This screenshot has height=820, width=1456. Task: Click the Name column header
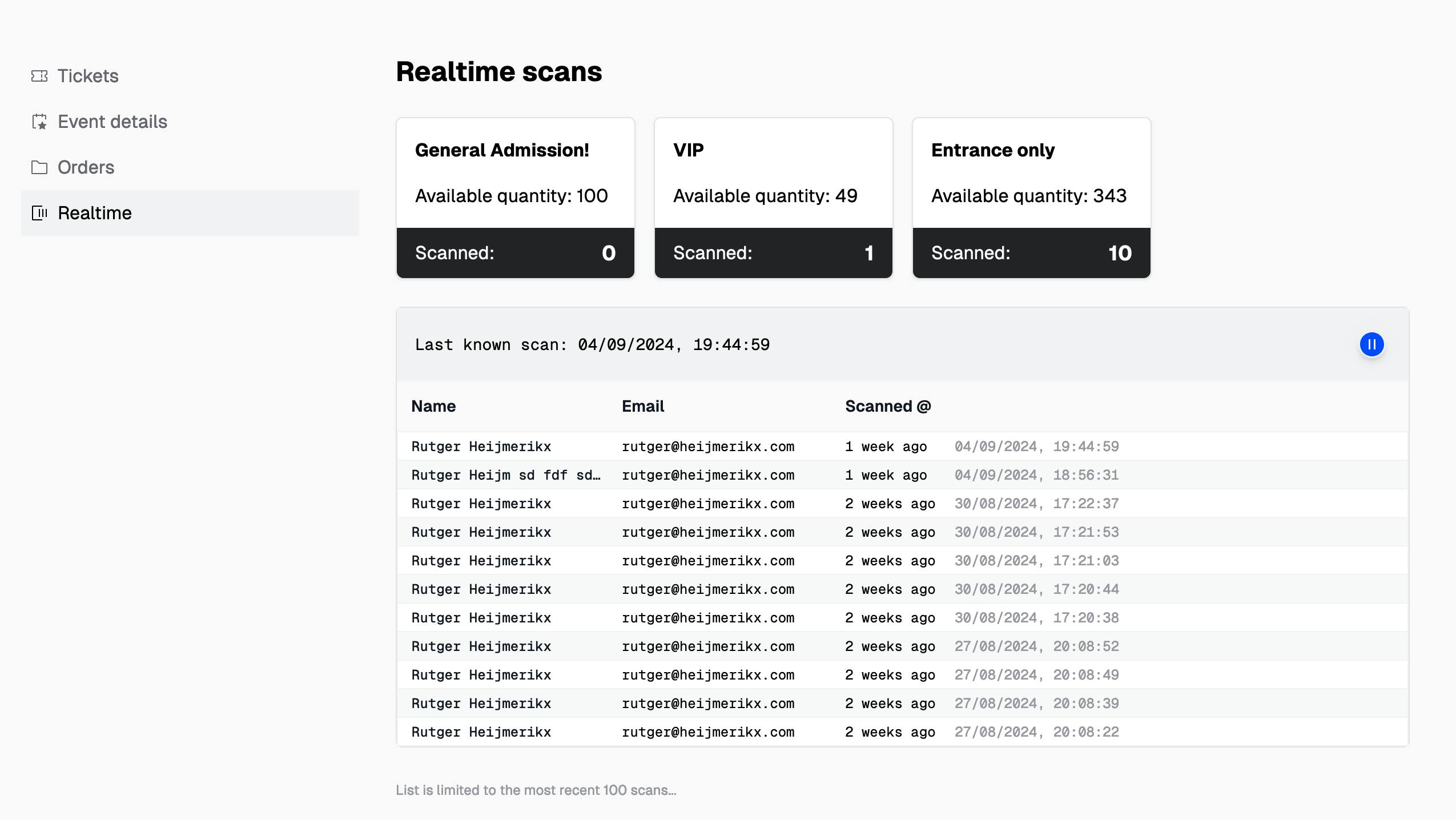coord(433,406)
